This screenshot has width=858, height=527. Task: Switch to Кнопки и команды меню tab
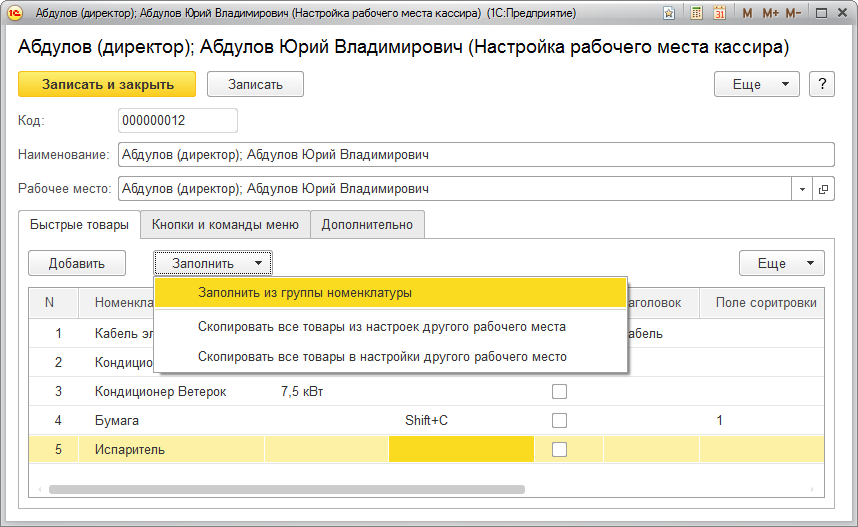tap(225, 224)
